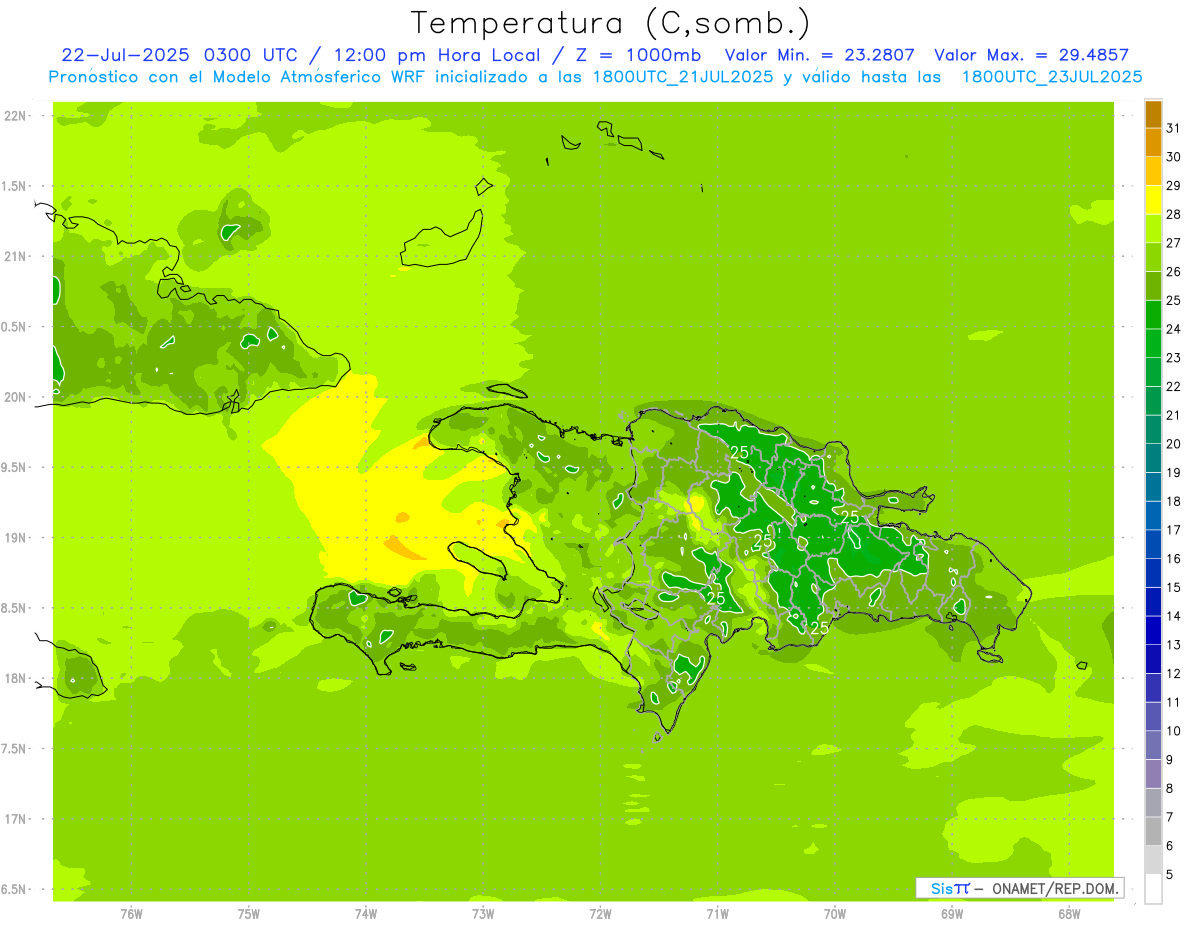1200x927 pixels.
Task: Click the legend swatch between 17 and 18
Action: coord(1153,516)
